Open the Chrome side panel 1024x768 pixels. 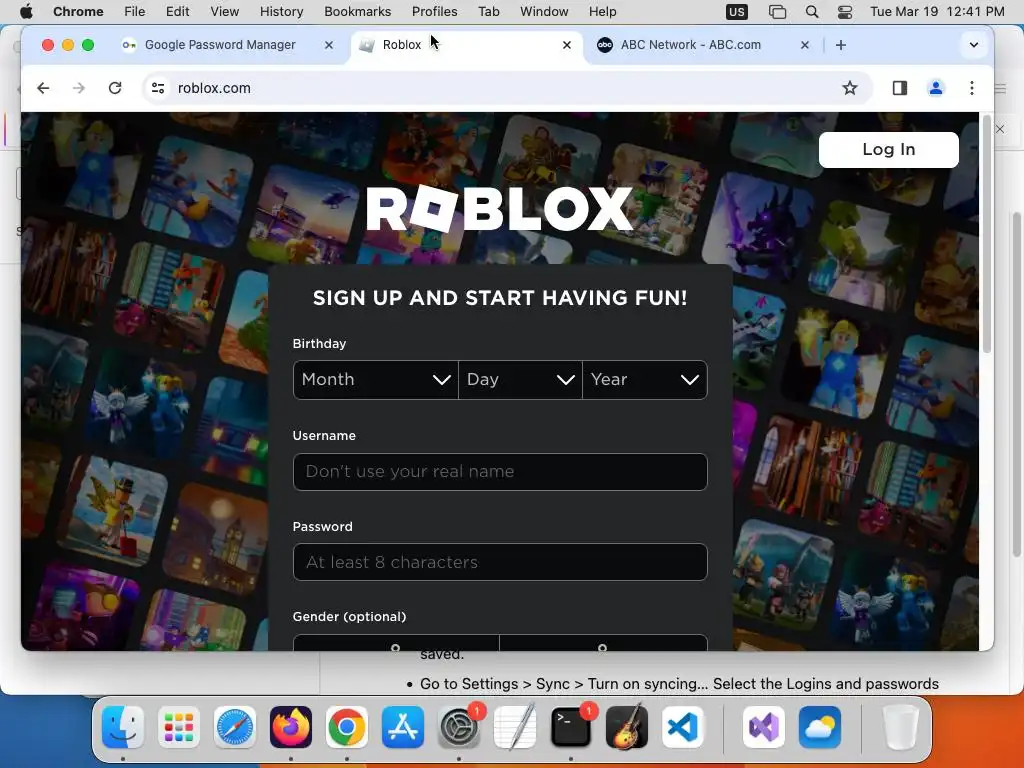(x=900, y=88)
